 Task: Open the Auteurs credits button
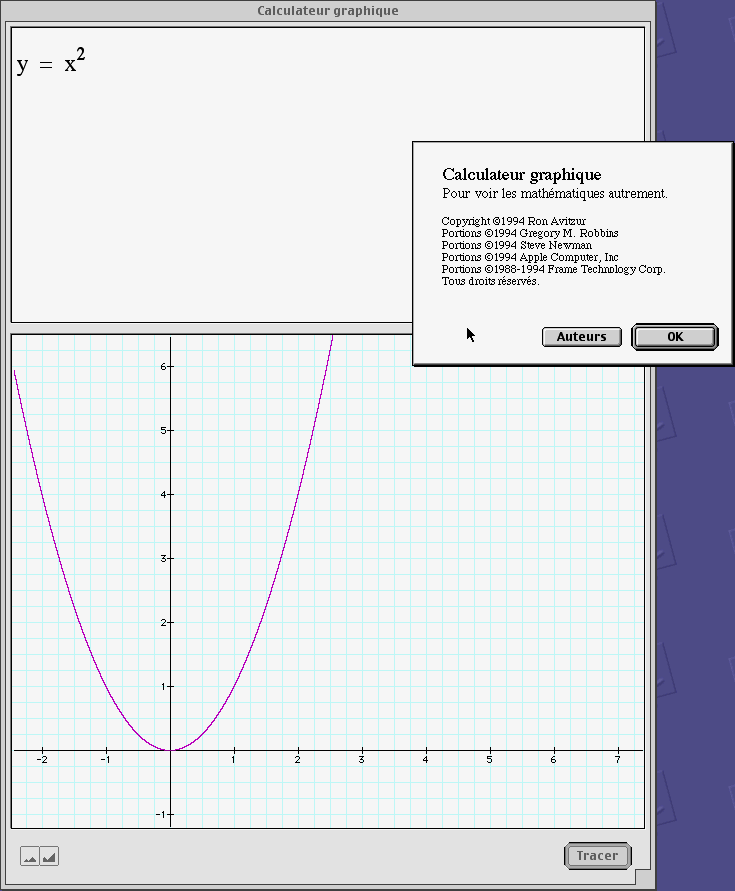pos(582,337)
